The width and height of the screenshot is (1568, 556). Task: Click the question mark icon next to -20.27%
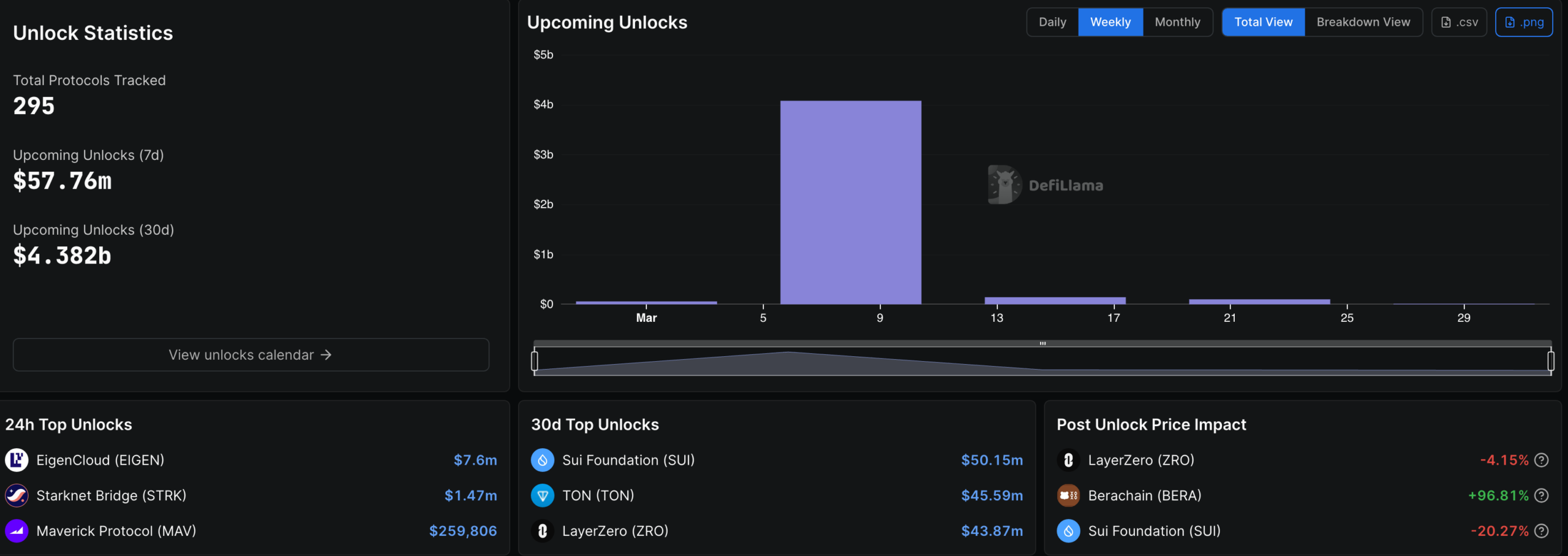coord(1542,531)
